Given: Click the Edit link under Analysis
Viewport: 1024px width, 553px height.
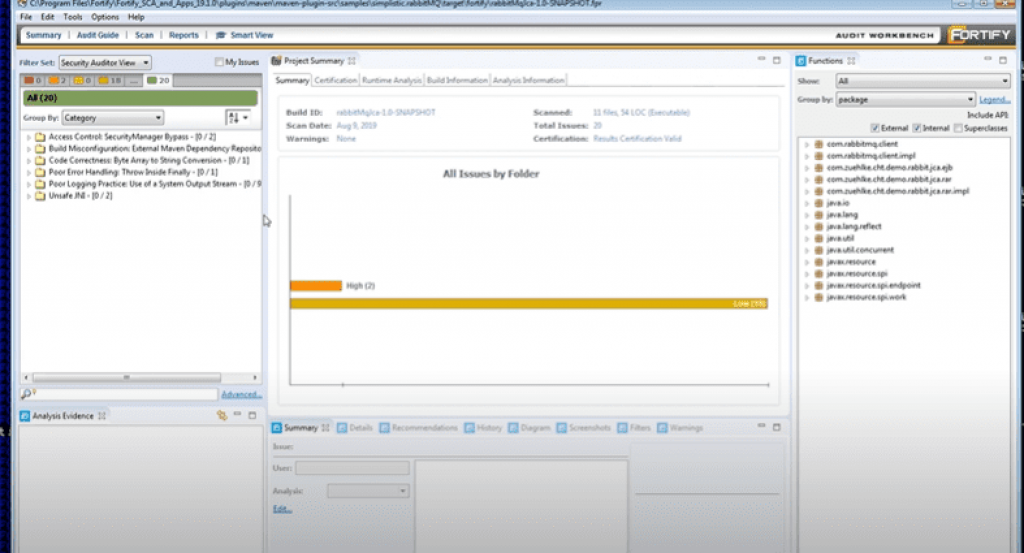Looking at the screenshot, I should [x=282, y=509].
